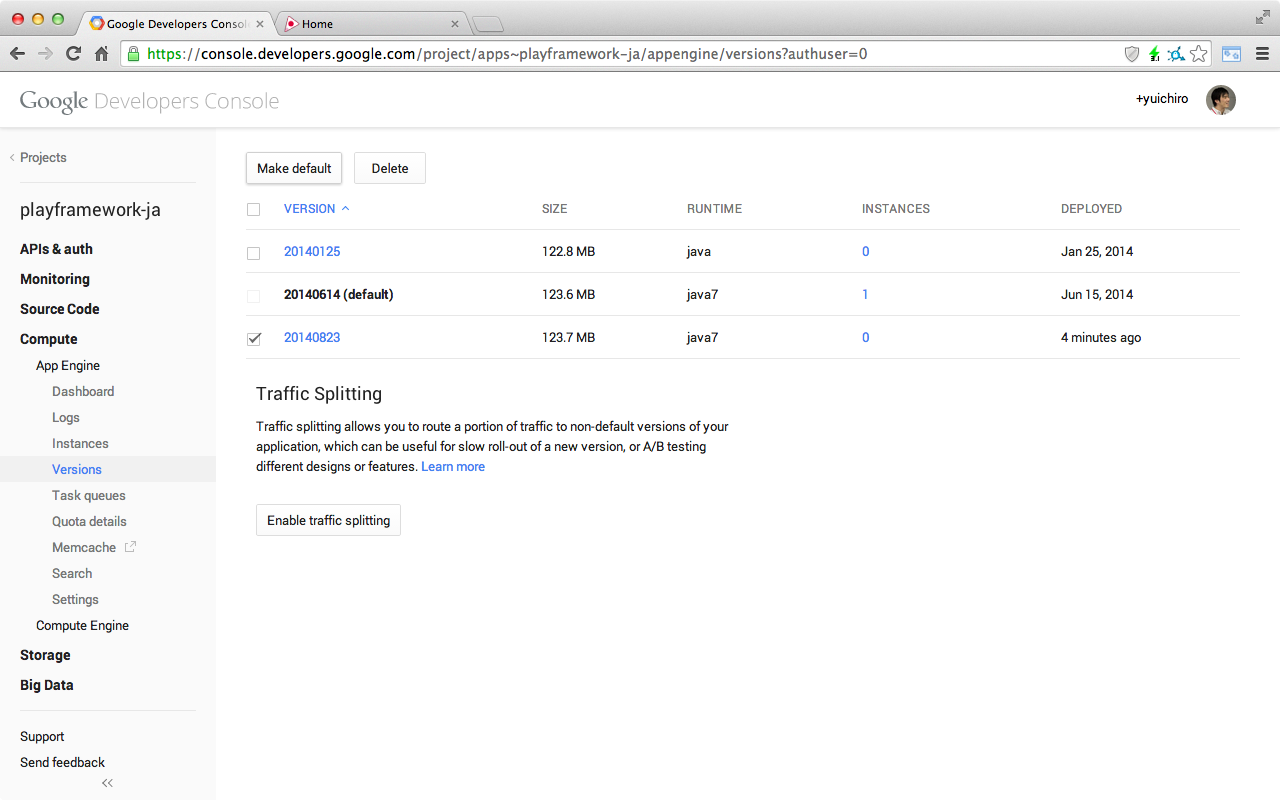
Task: Open the Chrome hamburger menu
Action: (x=1262, y=54)
